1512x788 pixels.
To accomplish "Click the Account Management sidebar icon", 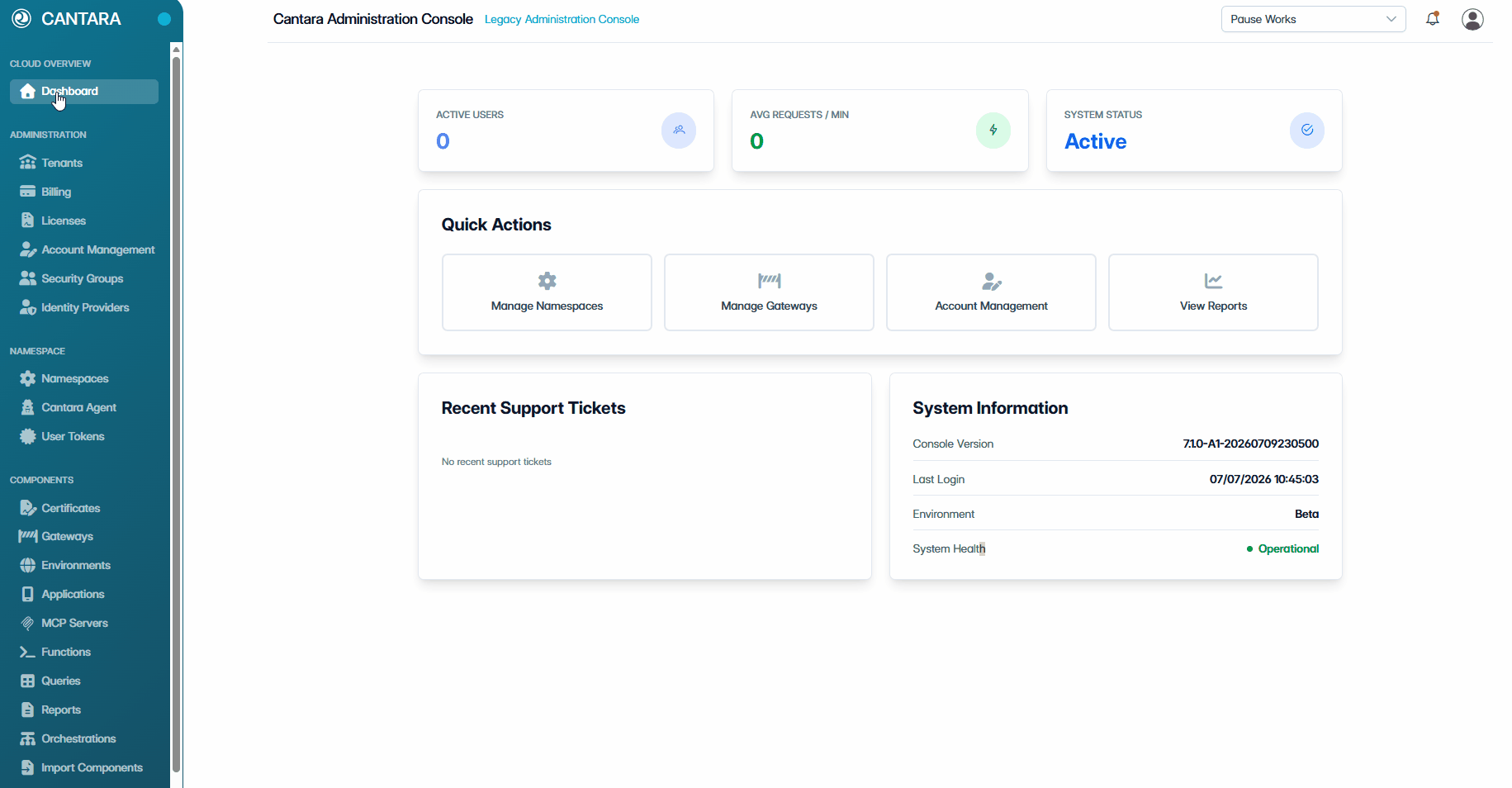I will click(x=28, y=249).
